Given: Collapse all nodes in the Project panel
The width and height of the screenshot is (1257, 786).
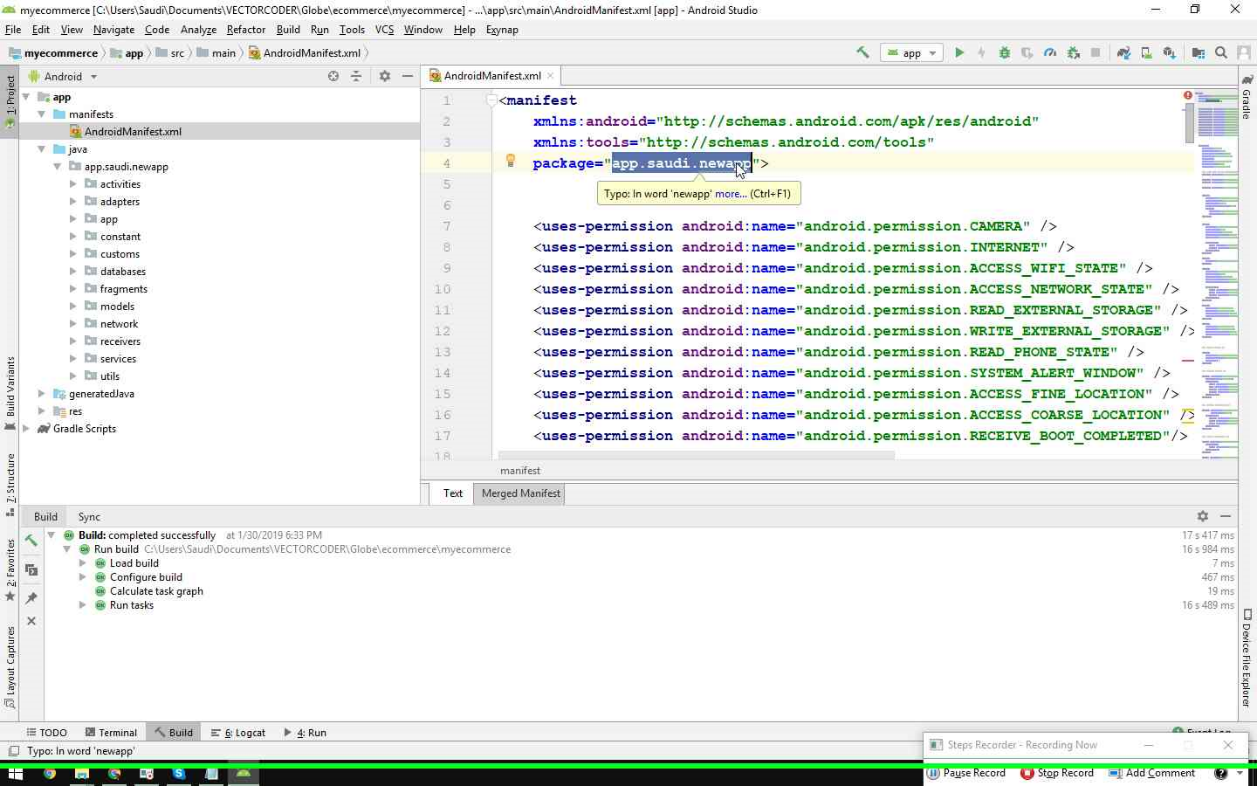Looking at the screenshot, I should point(356,76).
